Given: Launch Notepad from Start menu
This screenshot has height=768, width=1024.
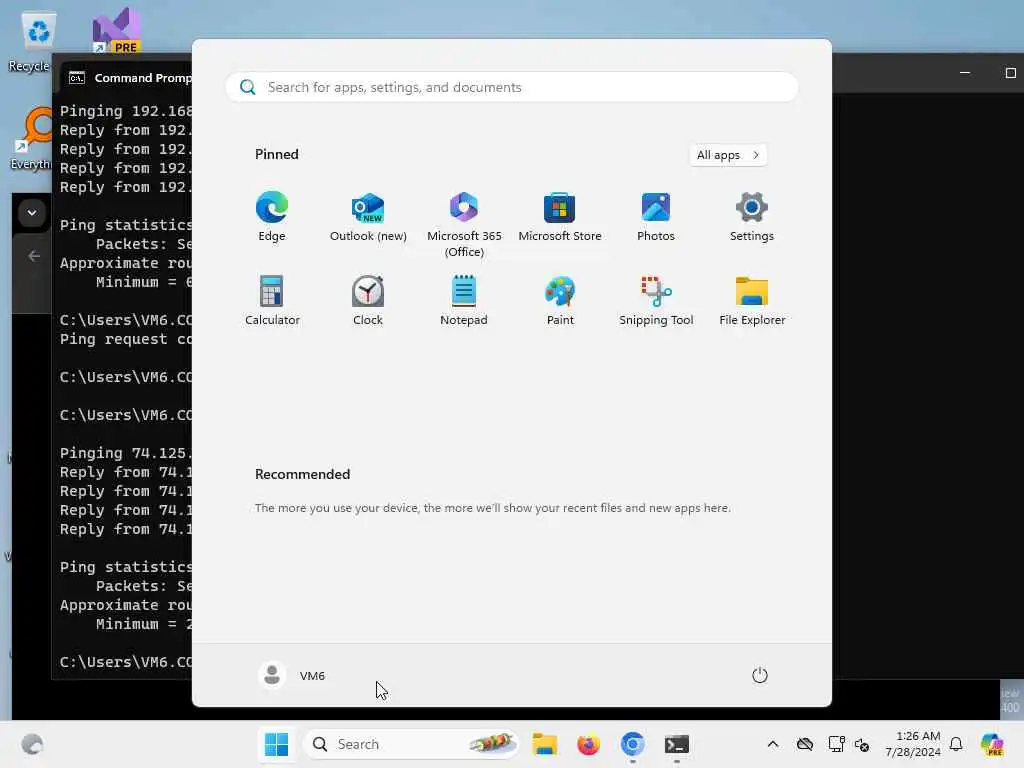Looking at the screenshot, I should click(x=464, y=301).
